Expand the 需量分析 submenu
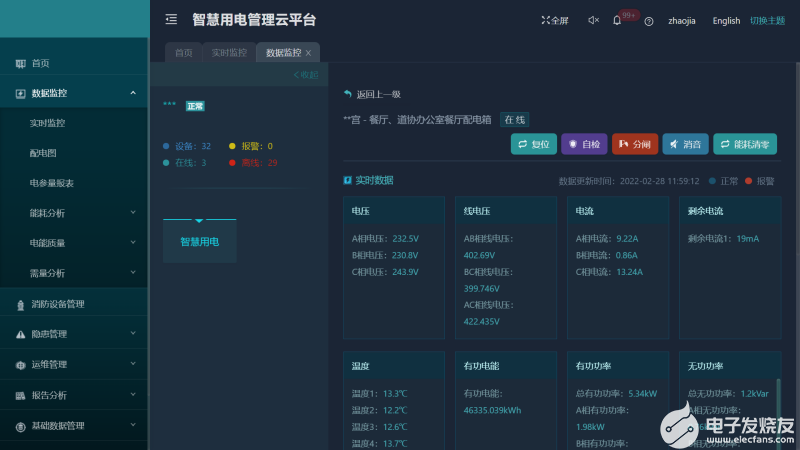800x450 pixels. pyautogui.click(x=133, y=272)
